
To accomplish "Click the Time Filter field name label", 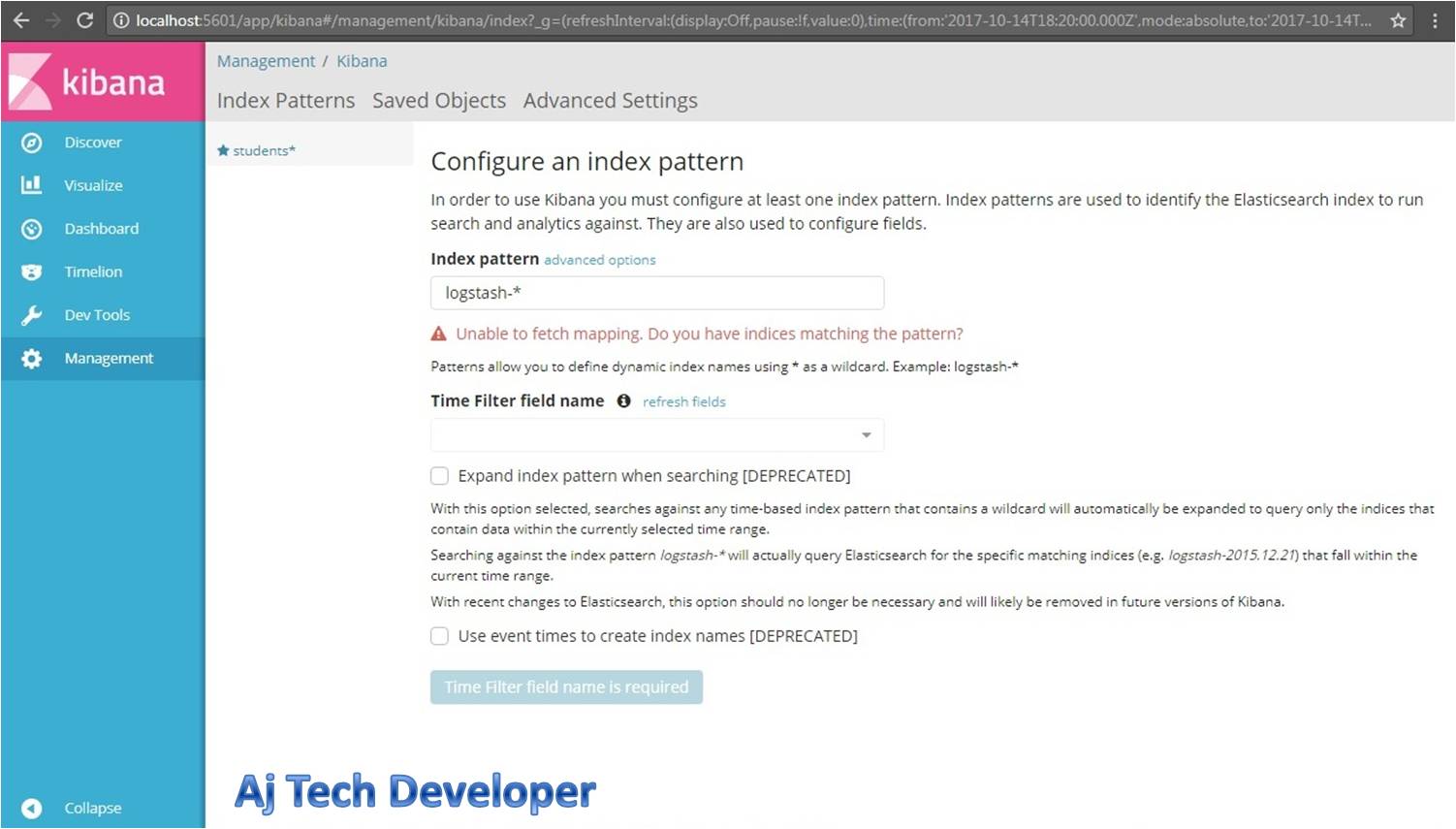I will click(518, 400).
